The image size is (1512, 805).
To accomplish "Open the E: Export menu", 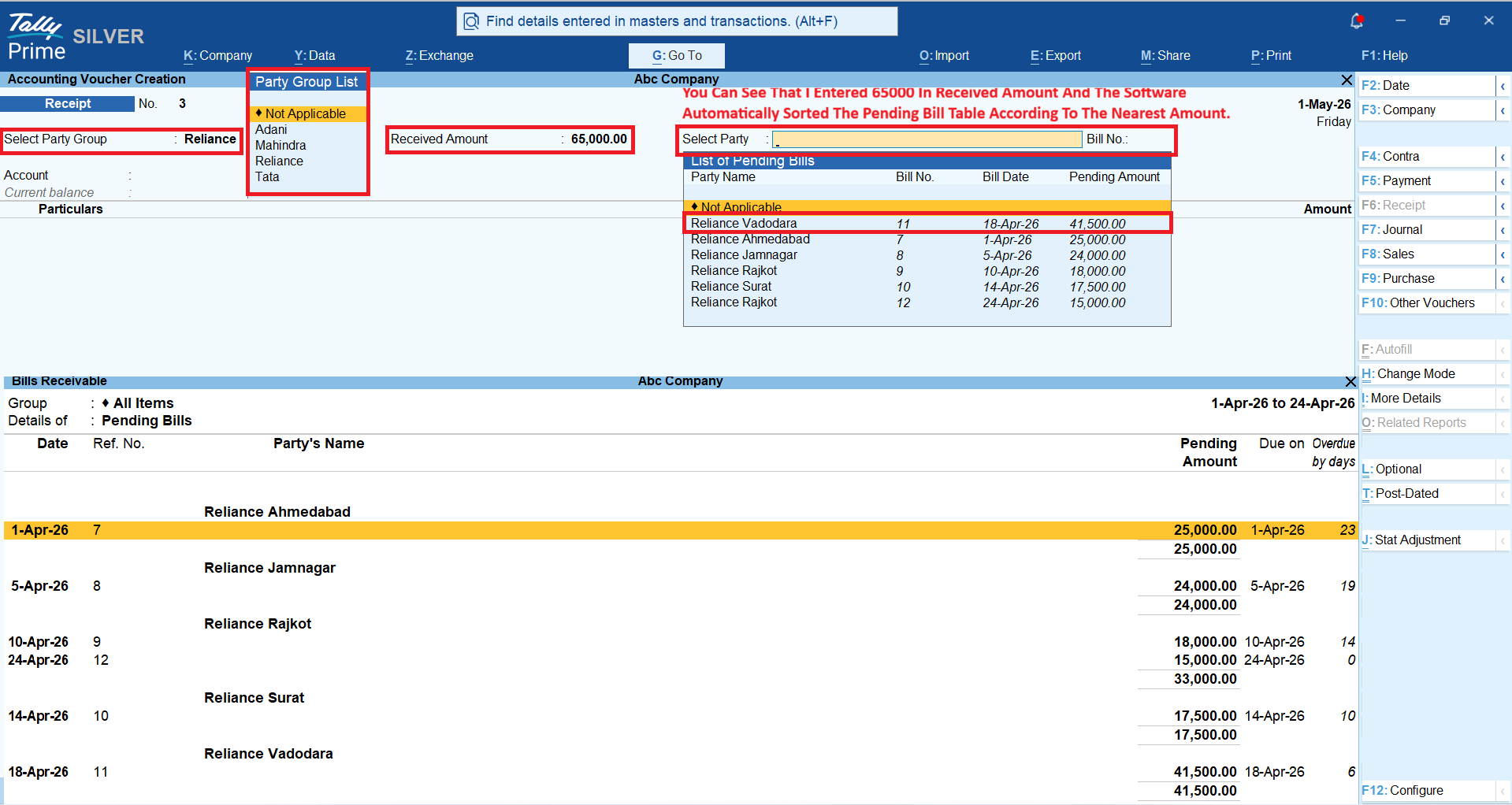I will [1056, 56].
